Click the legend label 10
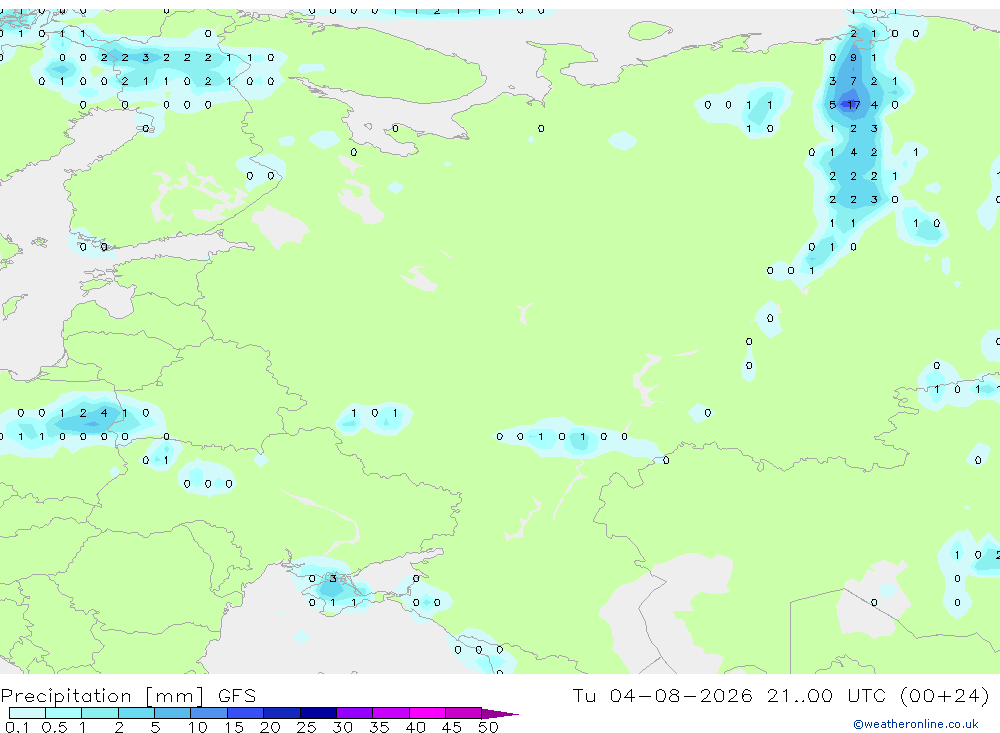1000x733 pixels. (198, 727)
